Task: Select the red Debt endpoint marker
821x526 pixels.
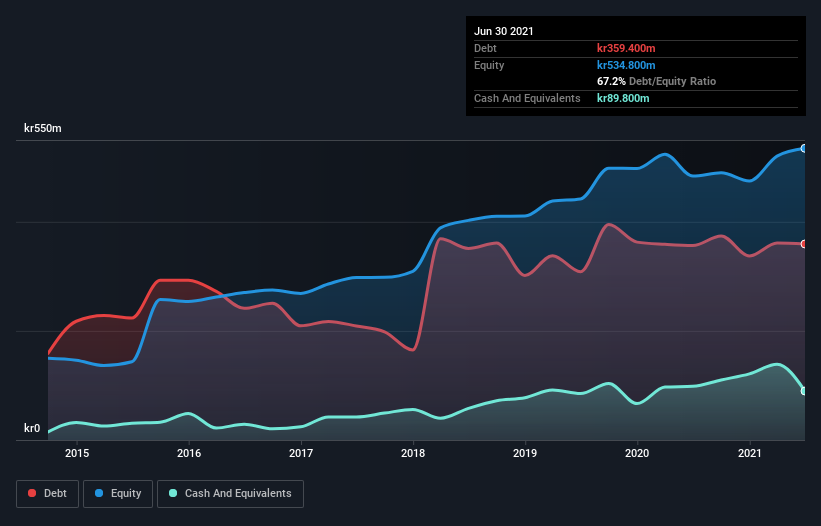Action: (x=804, y=244)
